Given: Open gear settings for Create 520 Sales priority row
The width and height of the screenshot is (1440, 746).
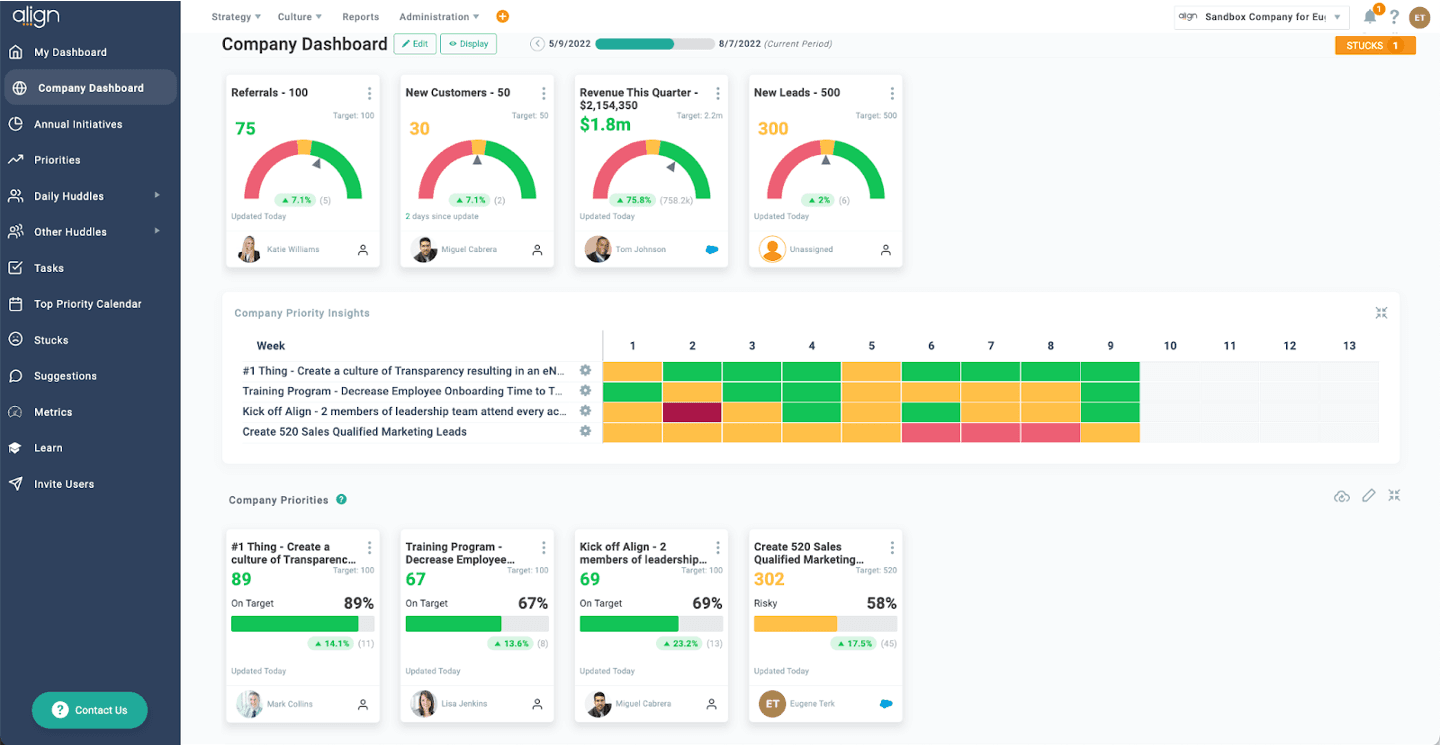Looking at the screenshot, I should tap(586, 431).
